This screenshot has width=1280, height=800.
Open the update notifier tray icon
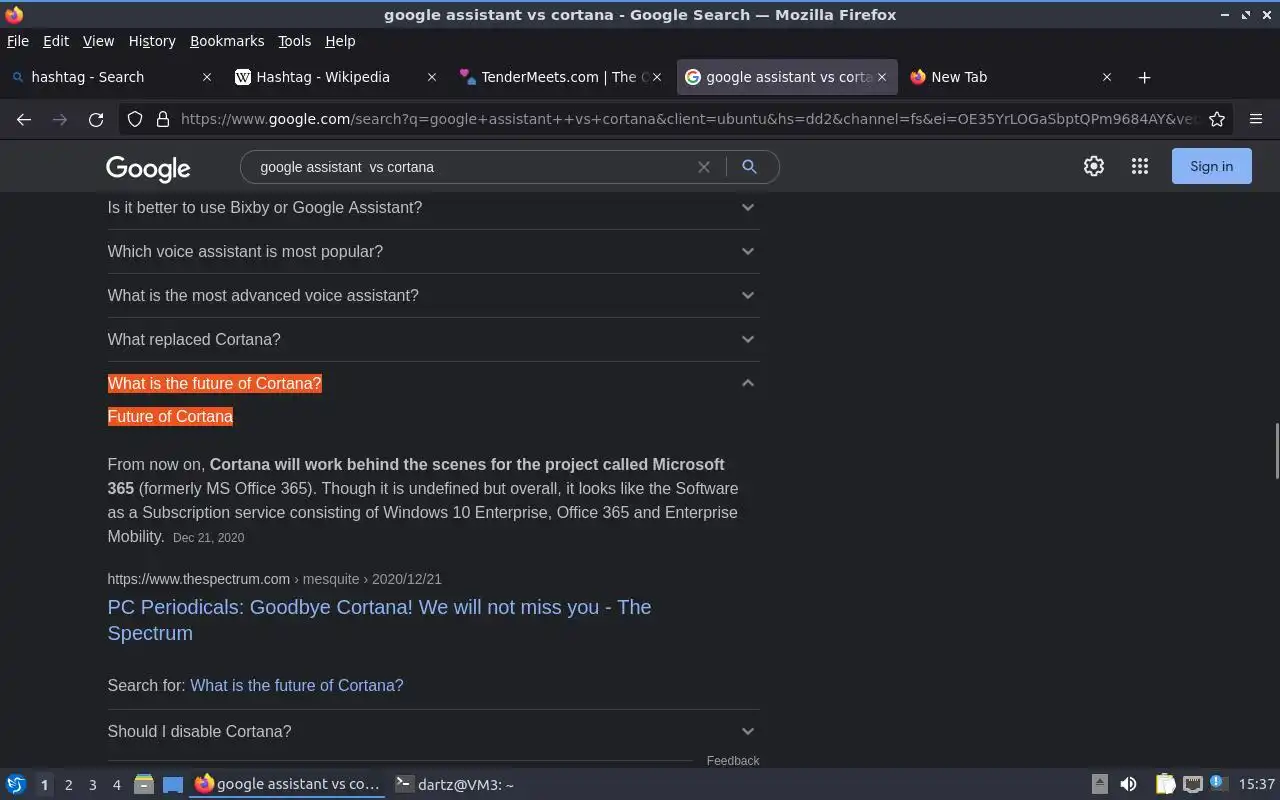click(1217, 783)
